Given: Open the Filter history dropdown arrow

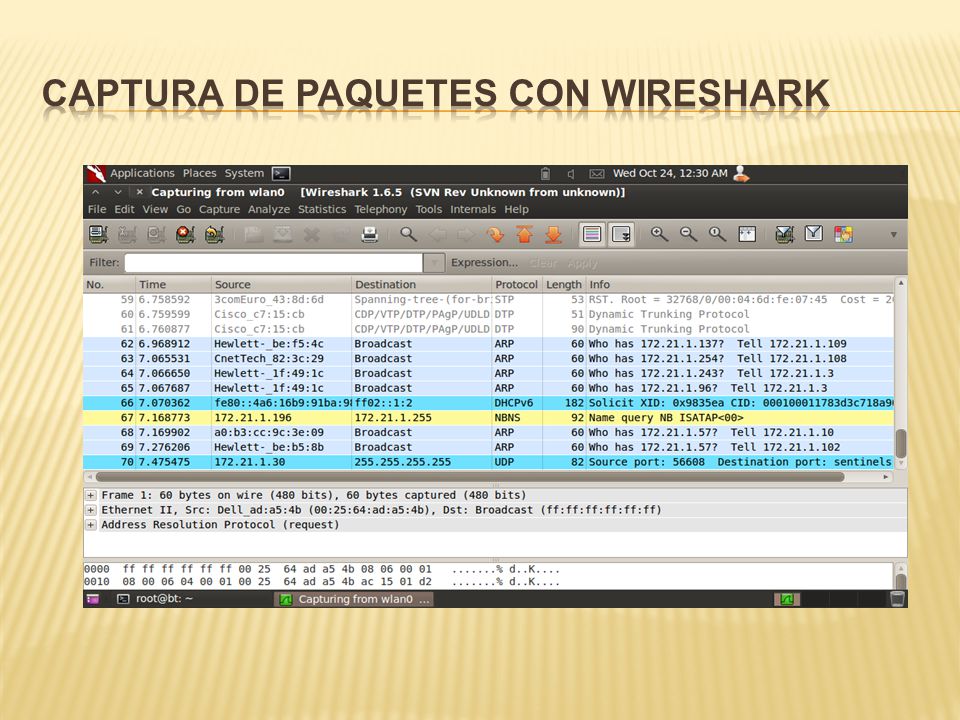Looking at the screenshot, I should pyautogui.click(x=434, y=263).
